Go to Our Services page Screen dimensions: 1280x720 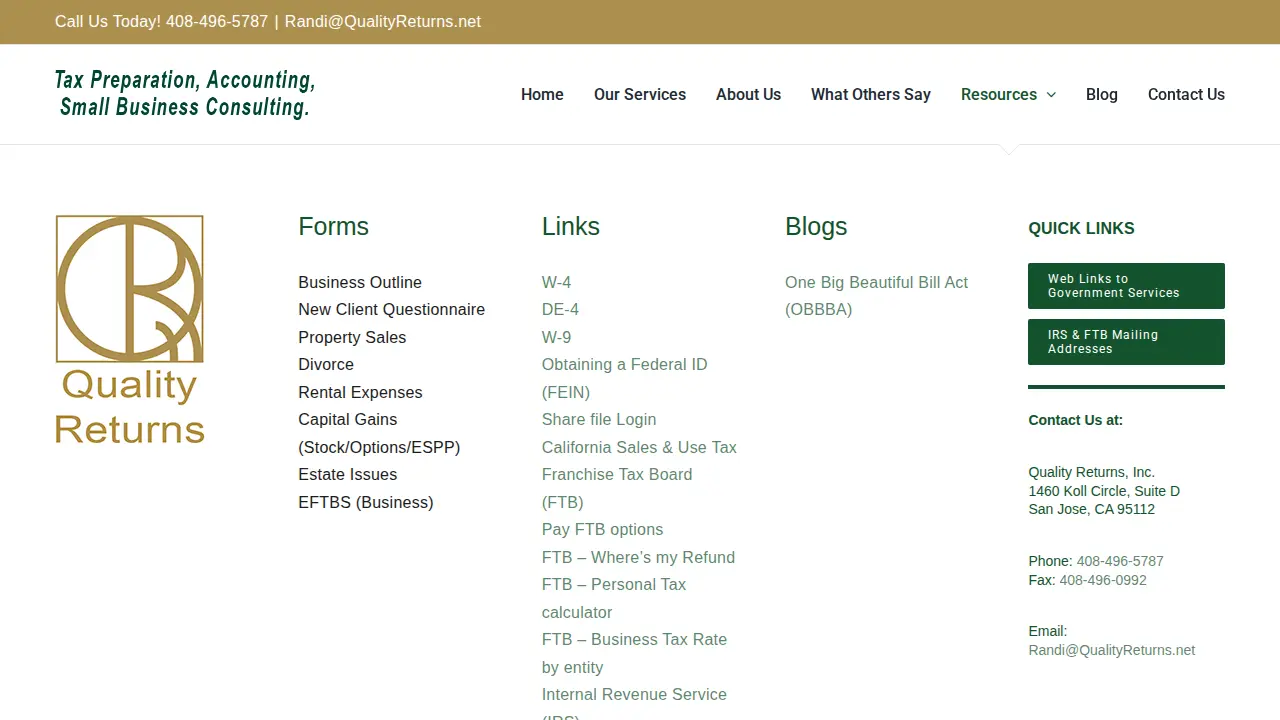640,95
